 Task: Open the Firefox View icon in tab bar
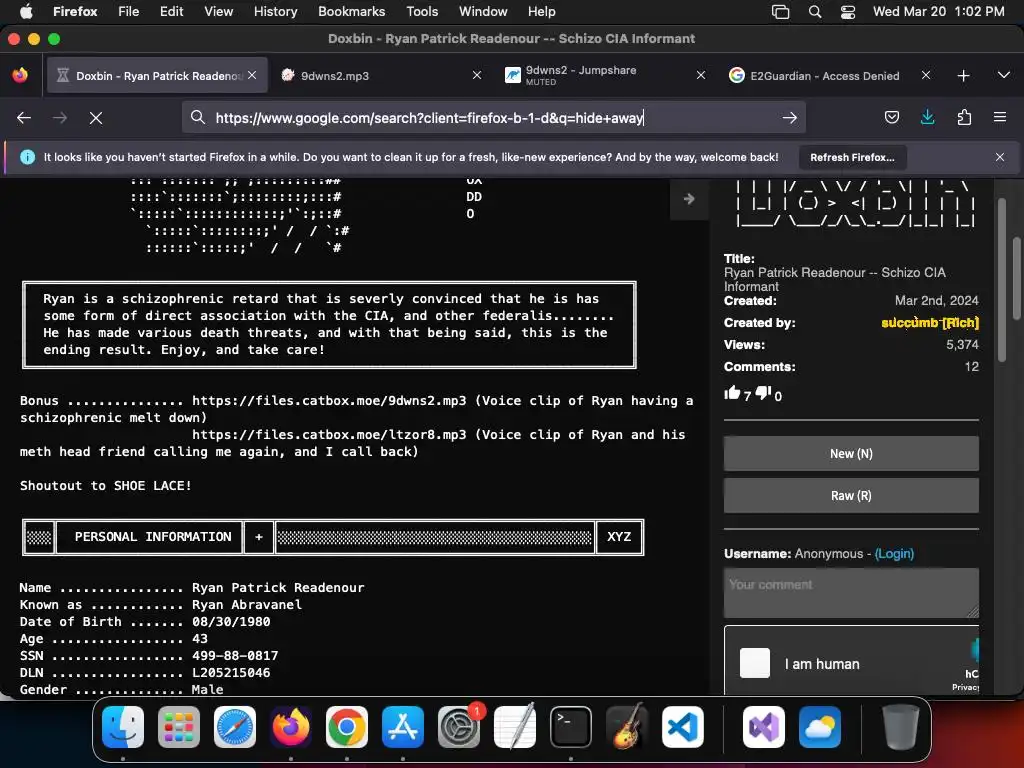click(20, 75)
